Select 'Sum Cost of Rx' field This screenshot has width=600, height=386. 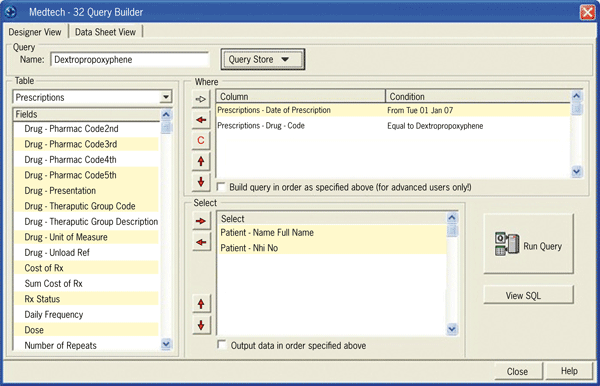coord(86,284)
